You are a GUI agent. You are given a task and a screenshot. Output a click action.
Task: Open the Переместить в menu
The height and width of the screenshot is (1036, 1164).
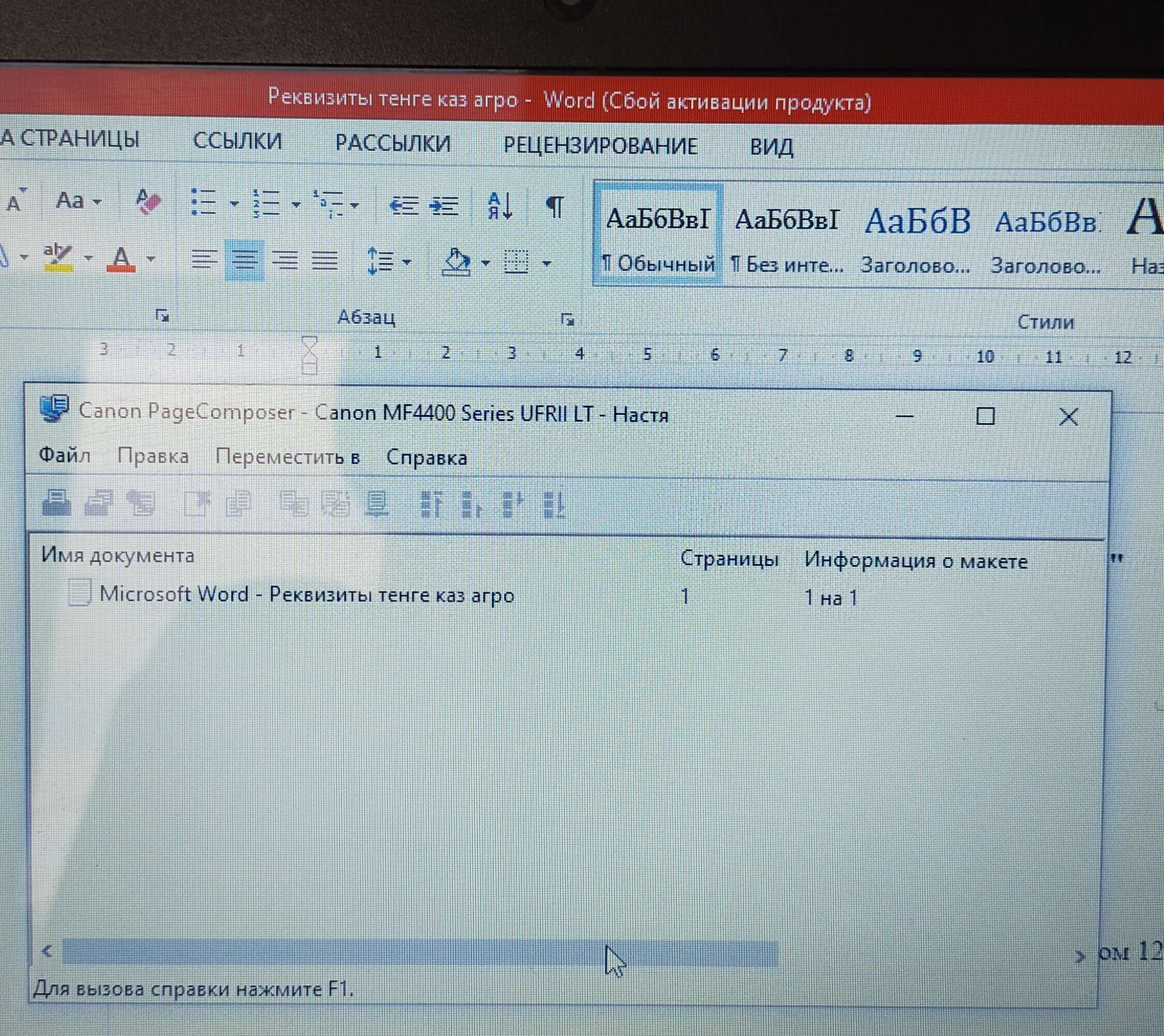[288, 457]
